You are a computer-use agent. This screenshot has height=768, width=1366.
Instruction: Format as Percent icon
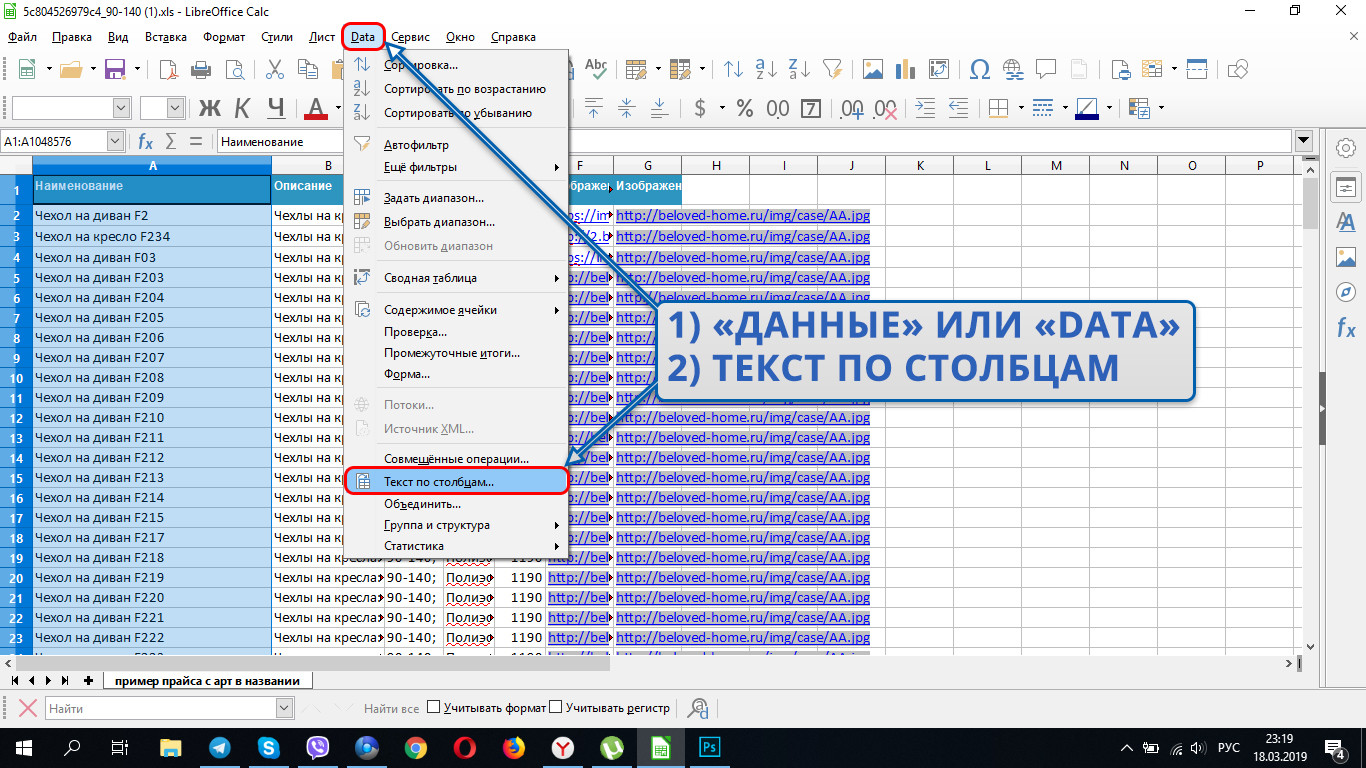pos(745,108)
